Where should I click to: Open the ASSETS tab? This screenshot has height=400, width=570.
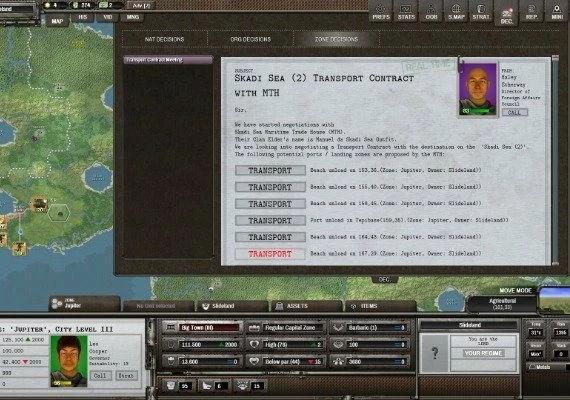coord(306,306)
